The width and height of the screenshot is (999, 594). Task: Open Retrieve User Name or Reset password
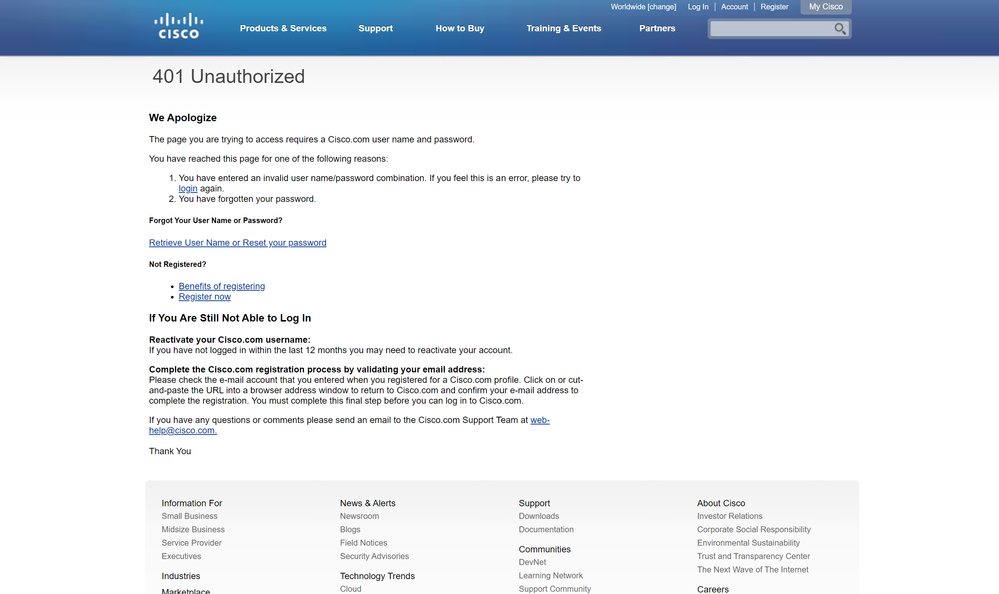click(x=238, y=243)
